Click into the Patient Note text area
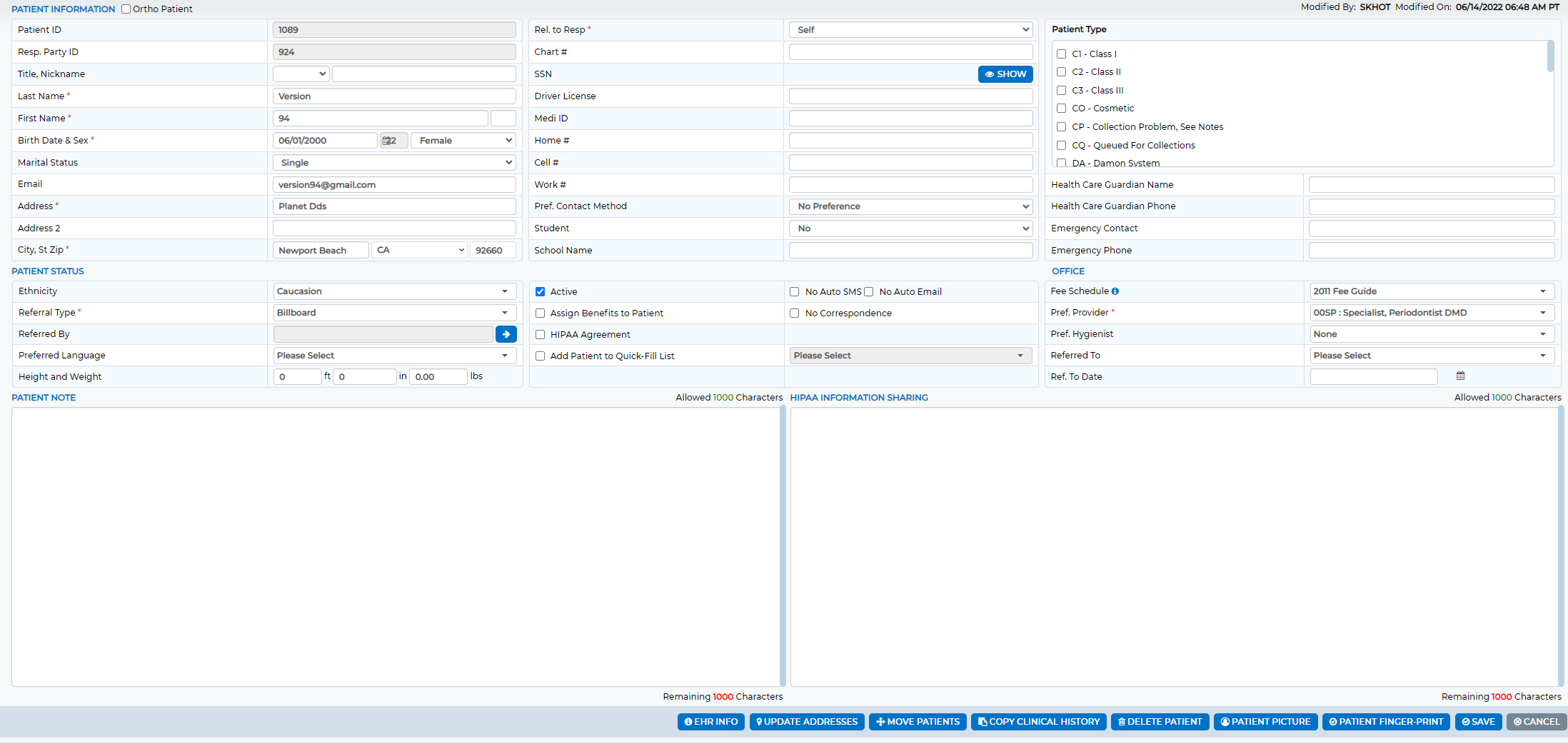 396,547
